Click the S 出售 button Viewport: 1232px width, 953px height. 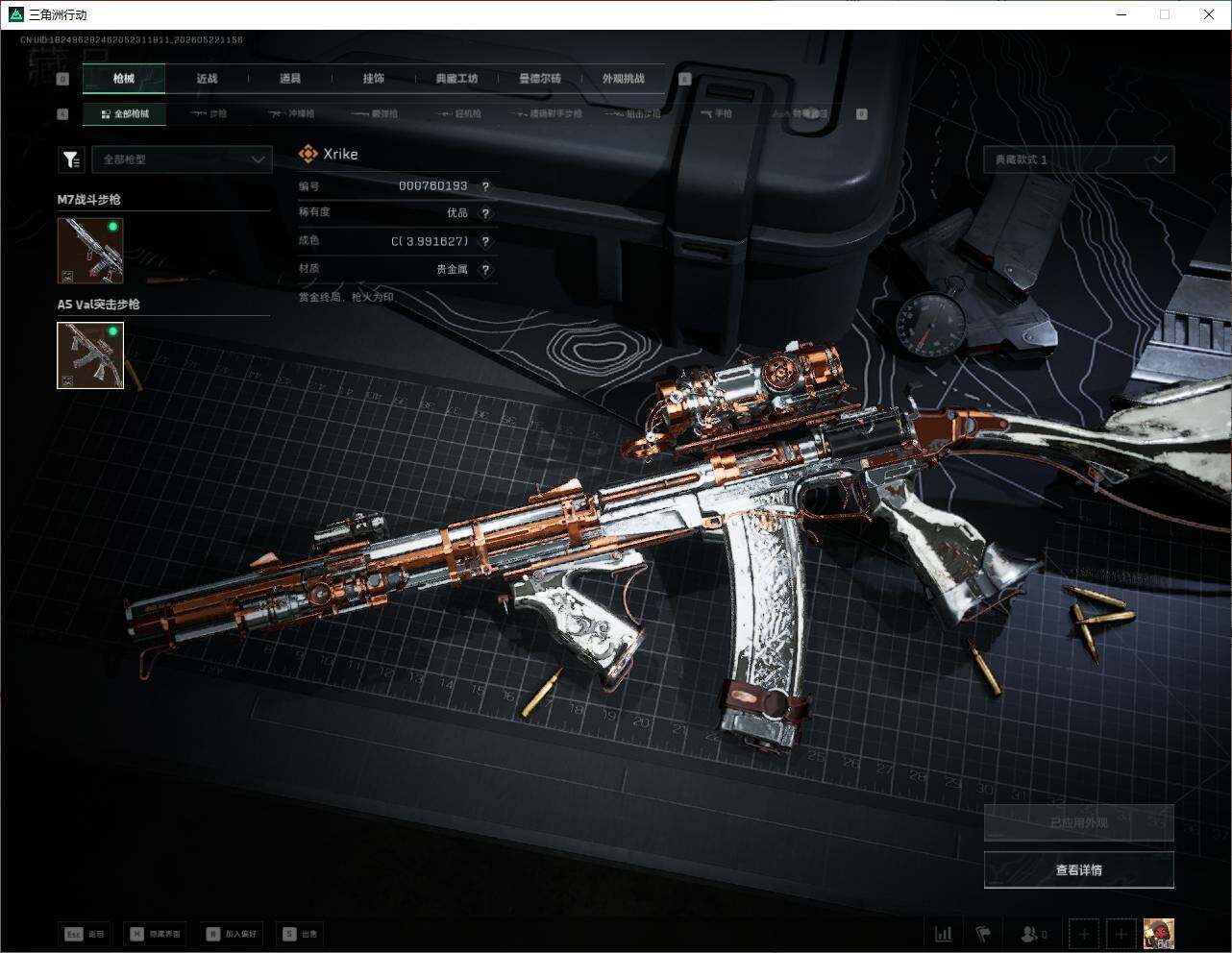[x=300, y=934]
